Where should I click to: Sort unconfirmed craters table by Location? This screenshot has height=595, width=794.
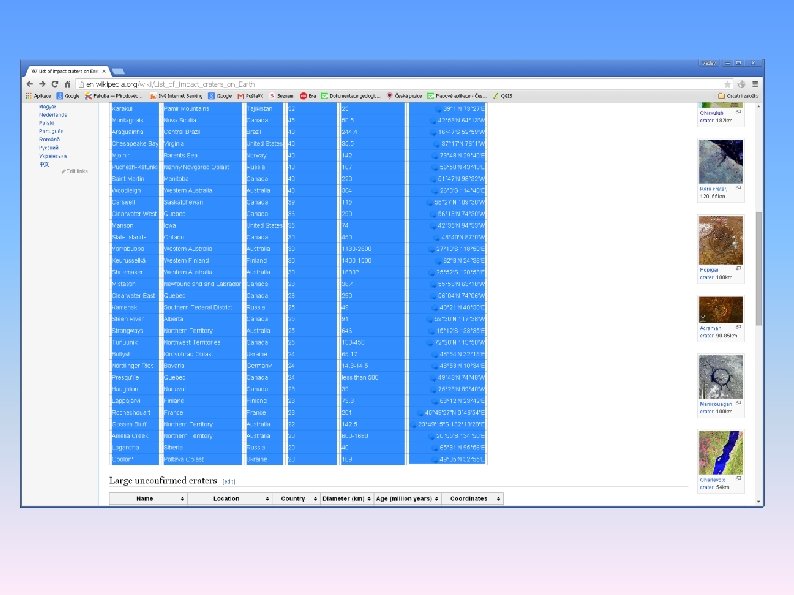(230, 499)
